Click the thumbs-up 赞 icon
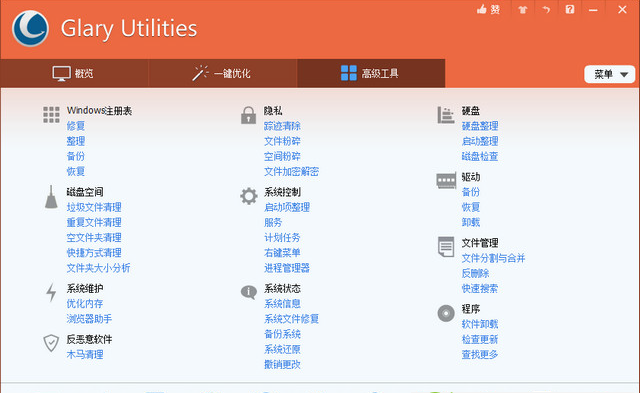This screenshot has width=641, height=393. [489, 9]
